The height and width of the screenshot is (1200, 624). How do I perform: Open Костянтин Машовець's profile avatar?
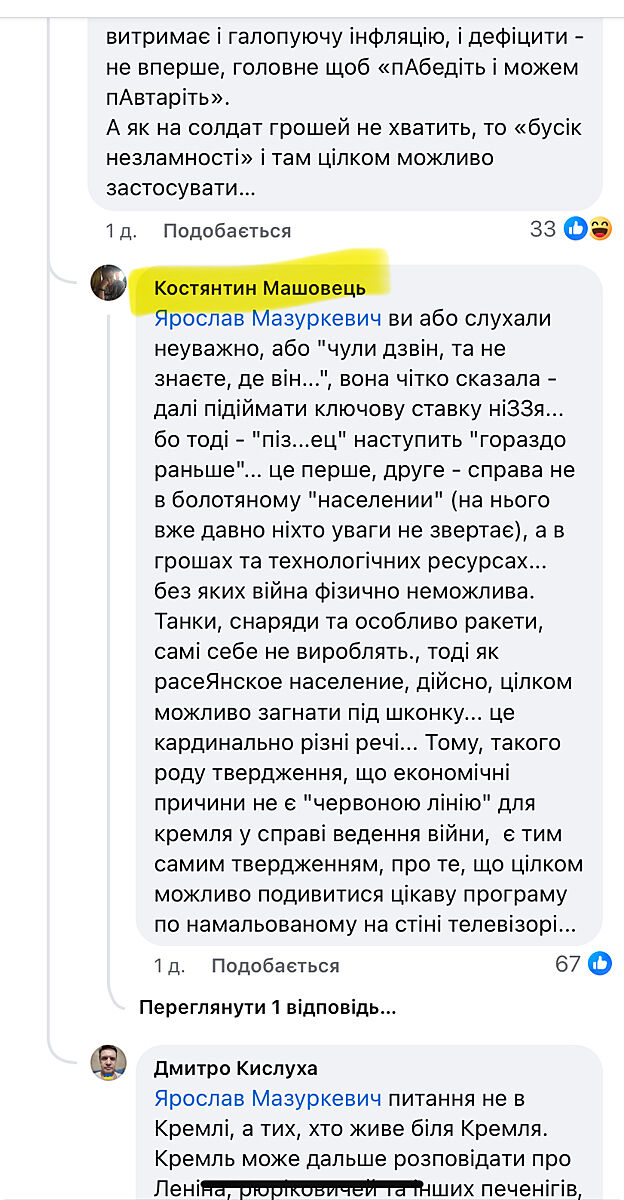[x=109, y=285]
